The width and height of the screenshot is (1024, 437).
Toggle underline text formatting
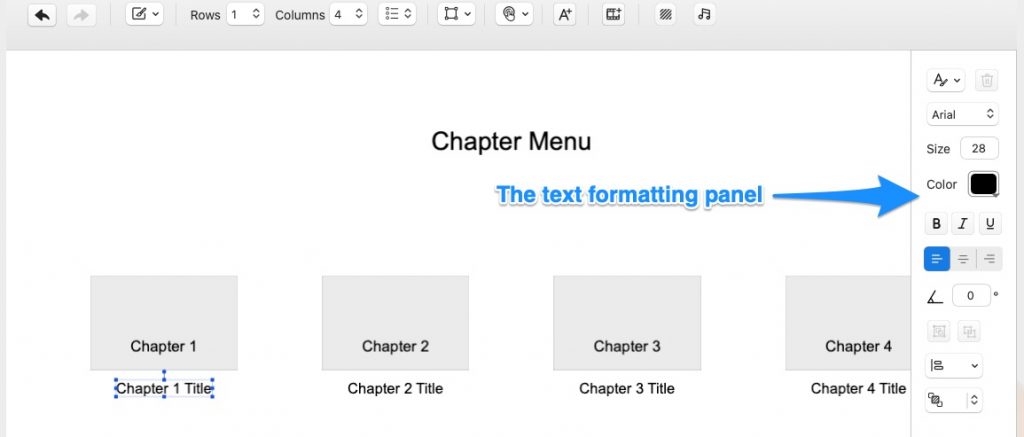990,224
